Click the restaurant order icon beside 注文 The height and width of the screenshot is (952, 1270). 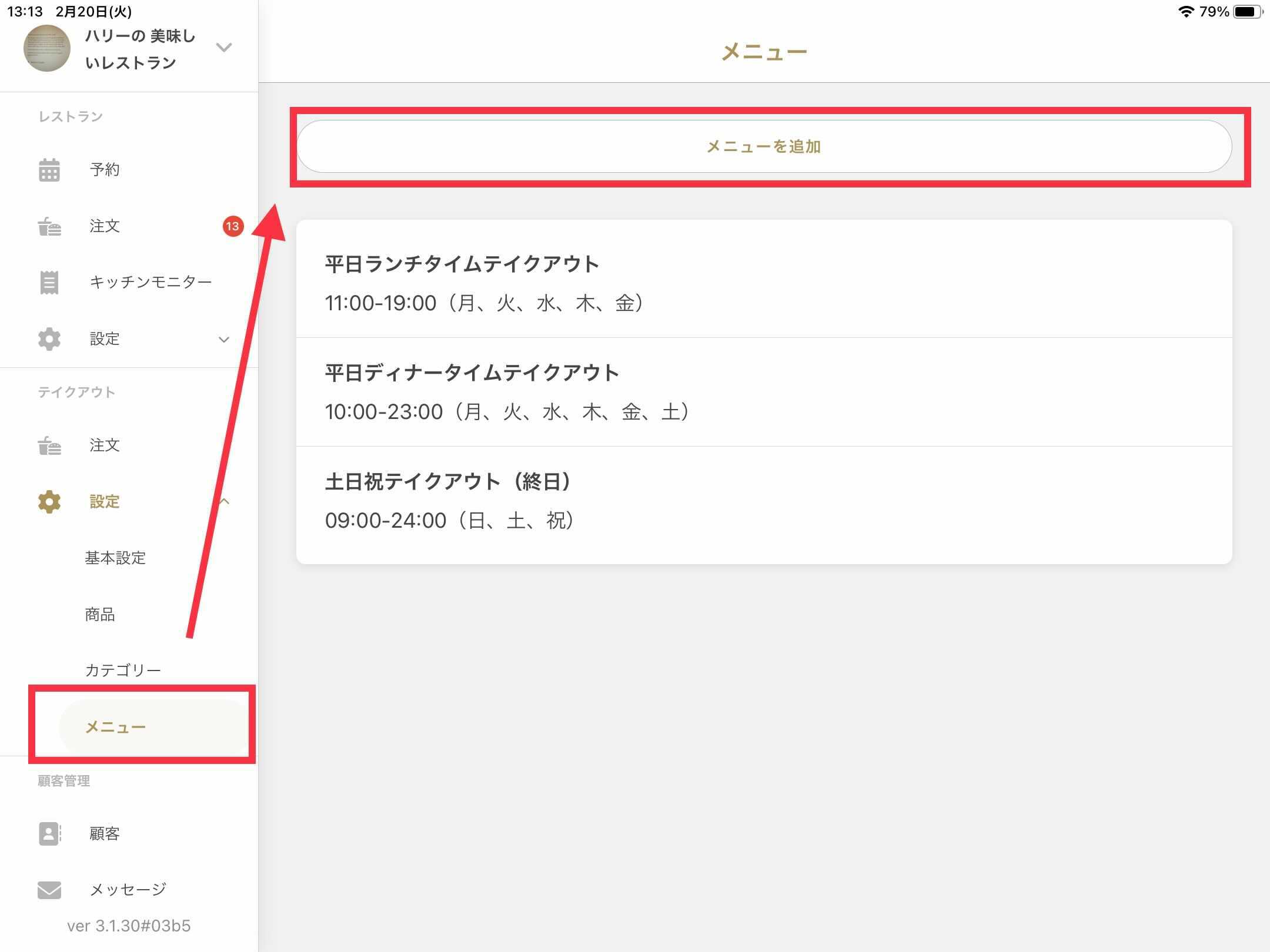(49, 226)
